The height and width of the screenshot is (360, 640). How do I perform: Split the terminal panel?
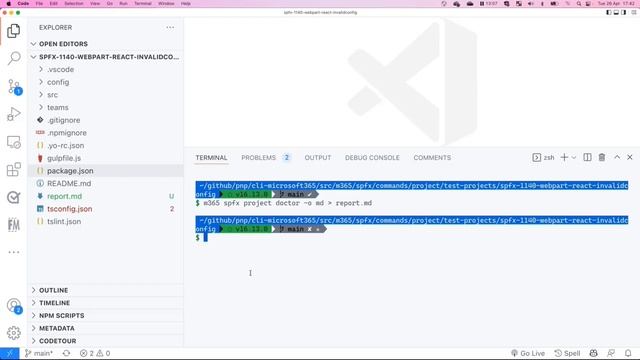click(x=587, y=158)
